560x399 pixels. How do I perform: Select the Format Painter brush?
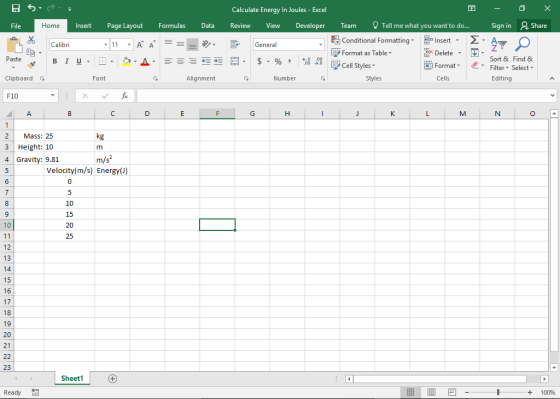(31, 65)
